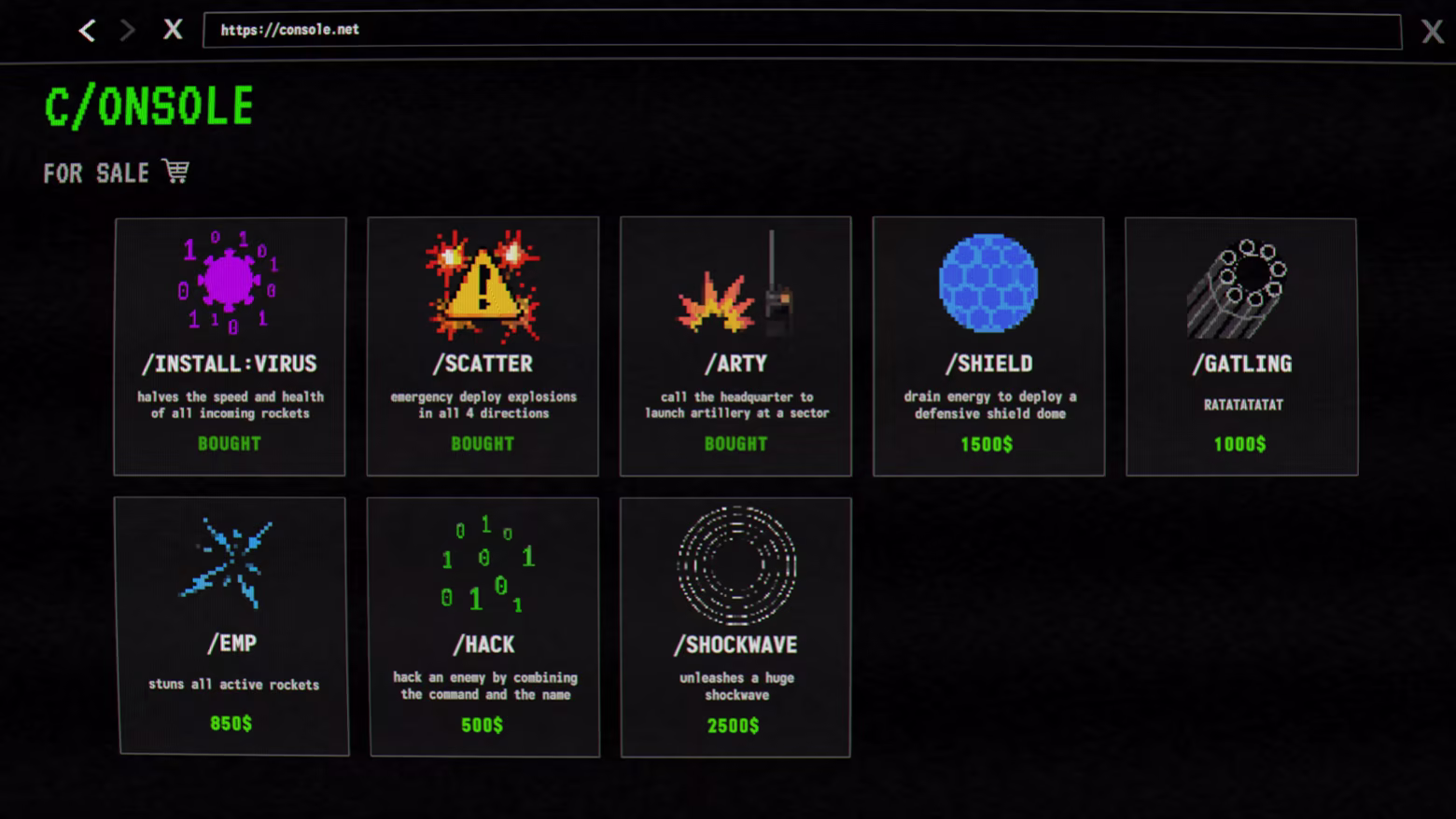The image size is (1456, 819).
Task: Stop loading with the X beside the URL
Action: tap(173, 30)
